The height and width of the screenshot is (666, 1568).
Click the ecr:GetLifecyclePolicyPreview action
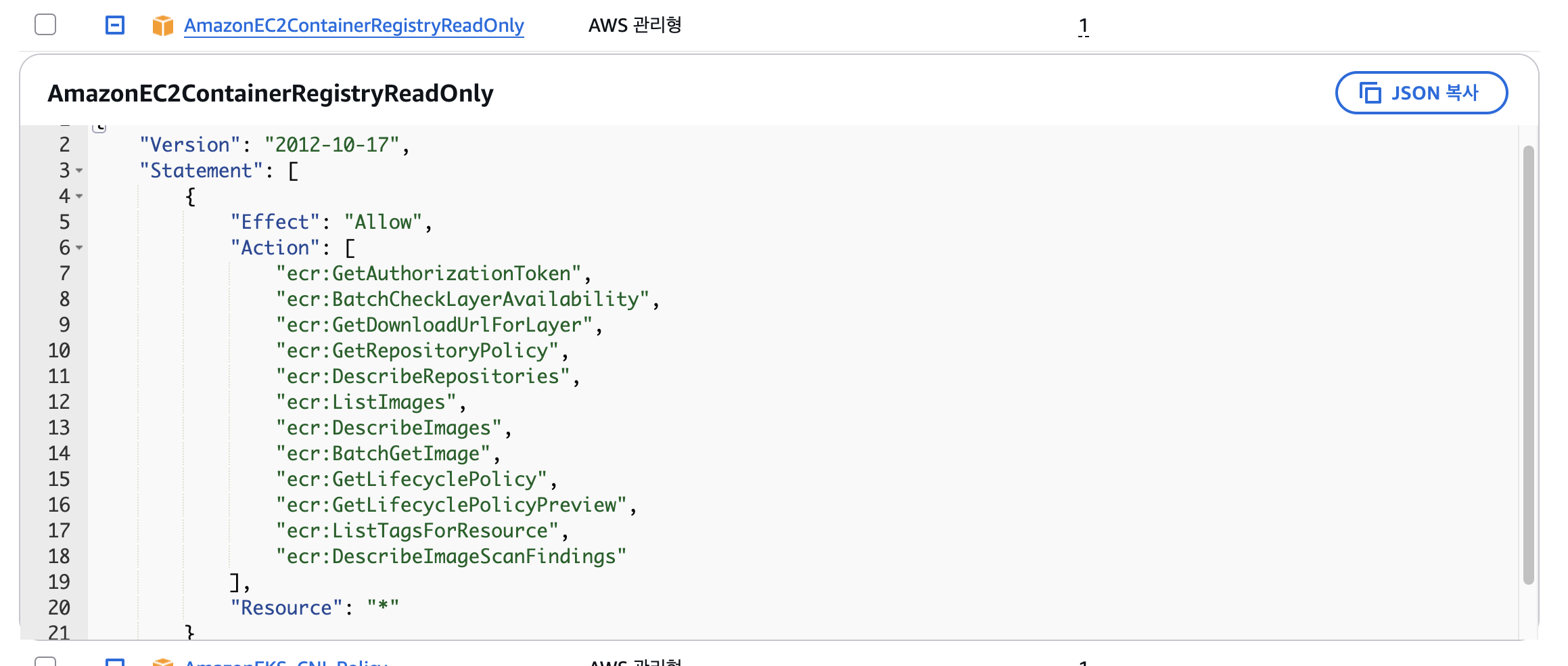451,505
